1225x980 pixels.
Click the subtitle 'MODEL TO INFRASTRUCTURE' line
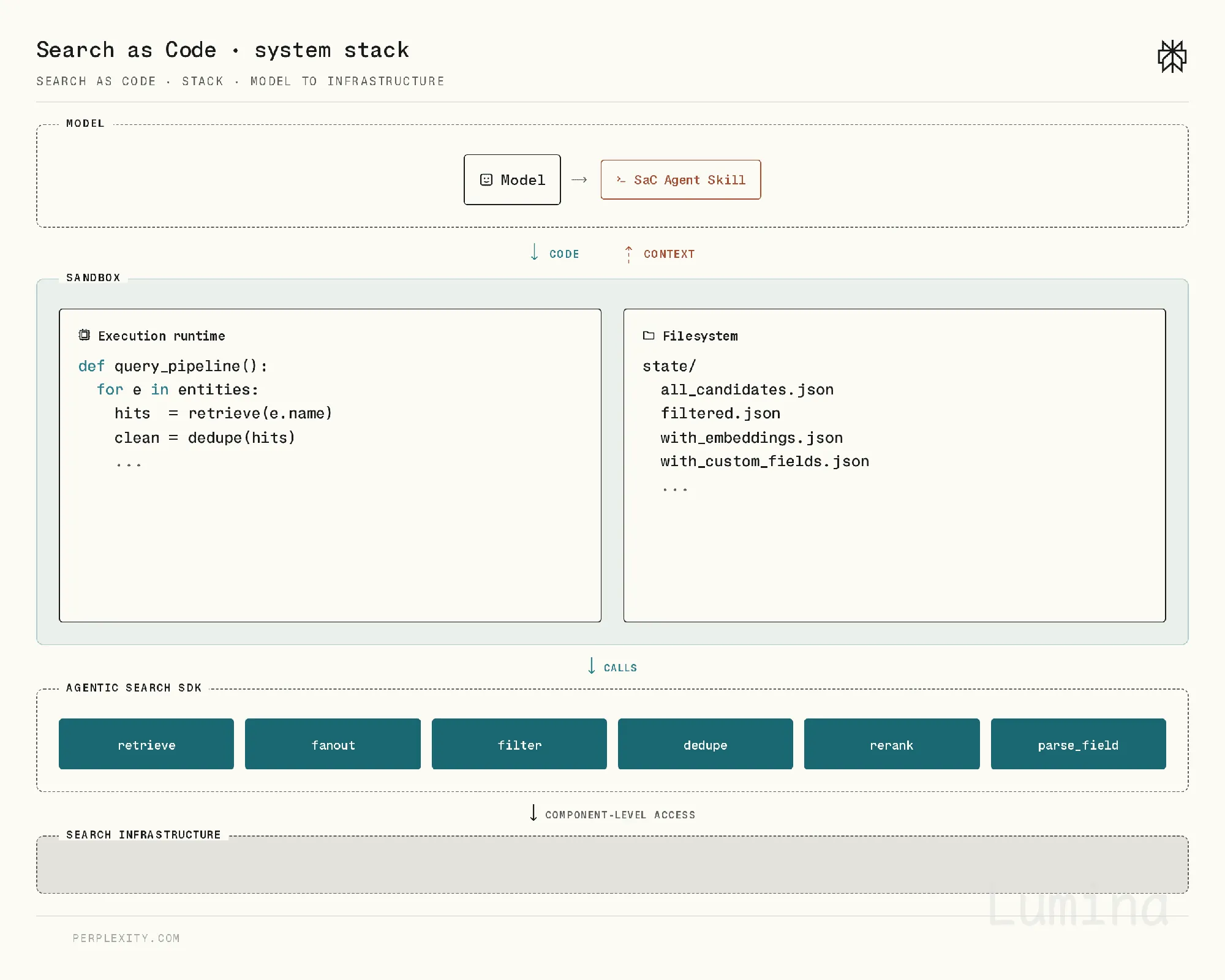click(347, 81)
